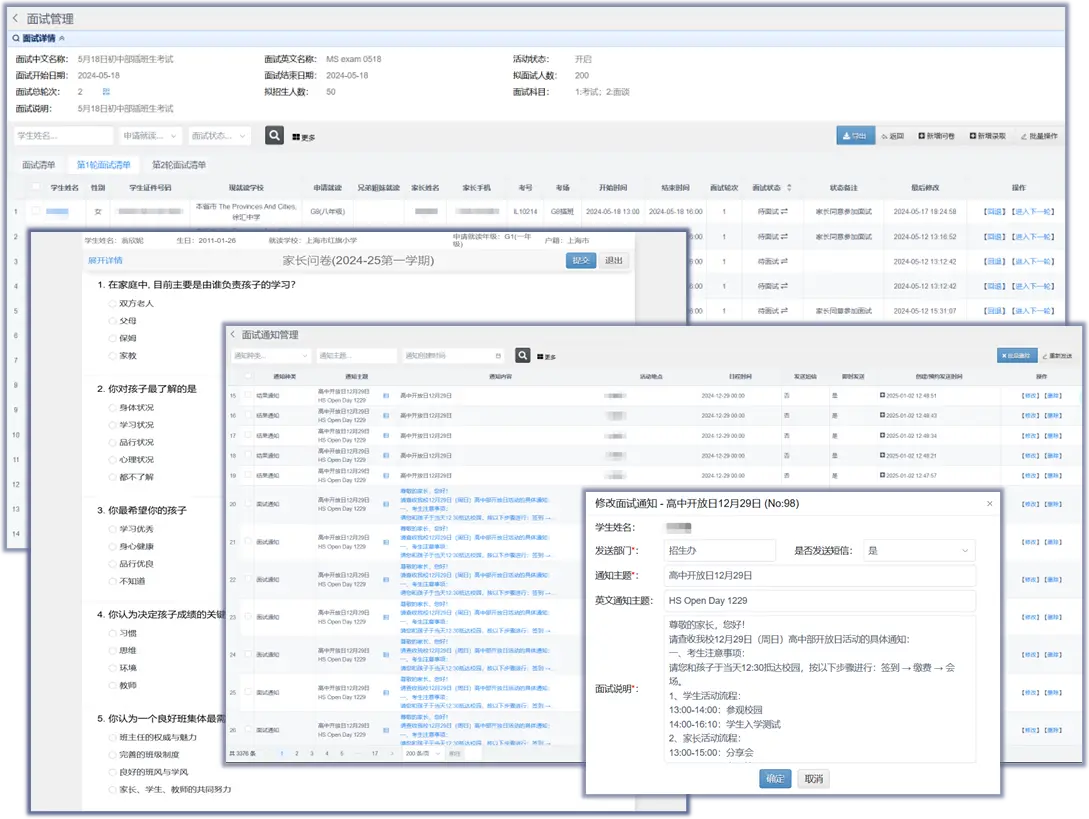Click back arrow beside 面试管理 title
Image resolution: width=1089 pixels, height=819 pixels.
point(15,18)
